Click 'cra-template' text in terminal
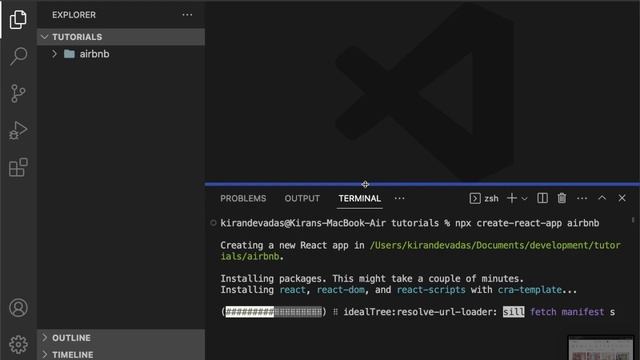Viewport: 640px width, 360px height. tap(530, 290)
